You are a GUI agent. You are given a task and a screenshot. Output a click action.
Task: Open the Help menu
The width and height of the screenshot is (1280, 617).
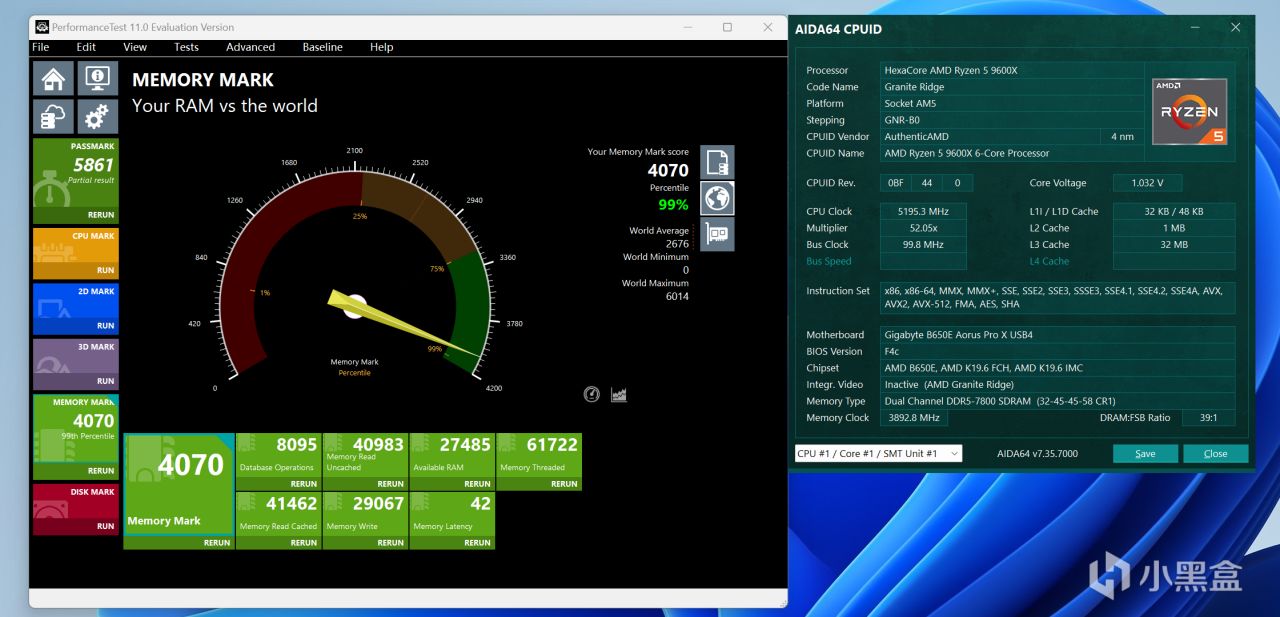(x=381, y=47)
